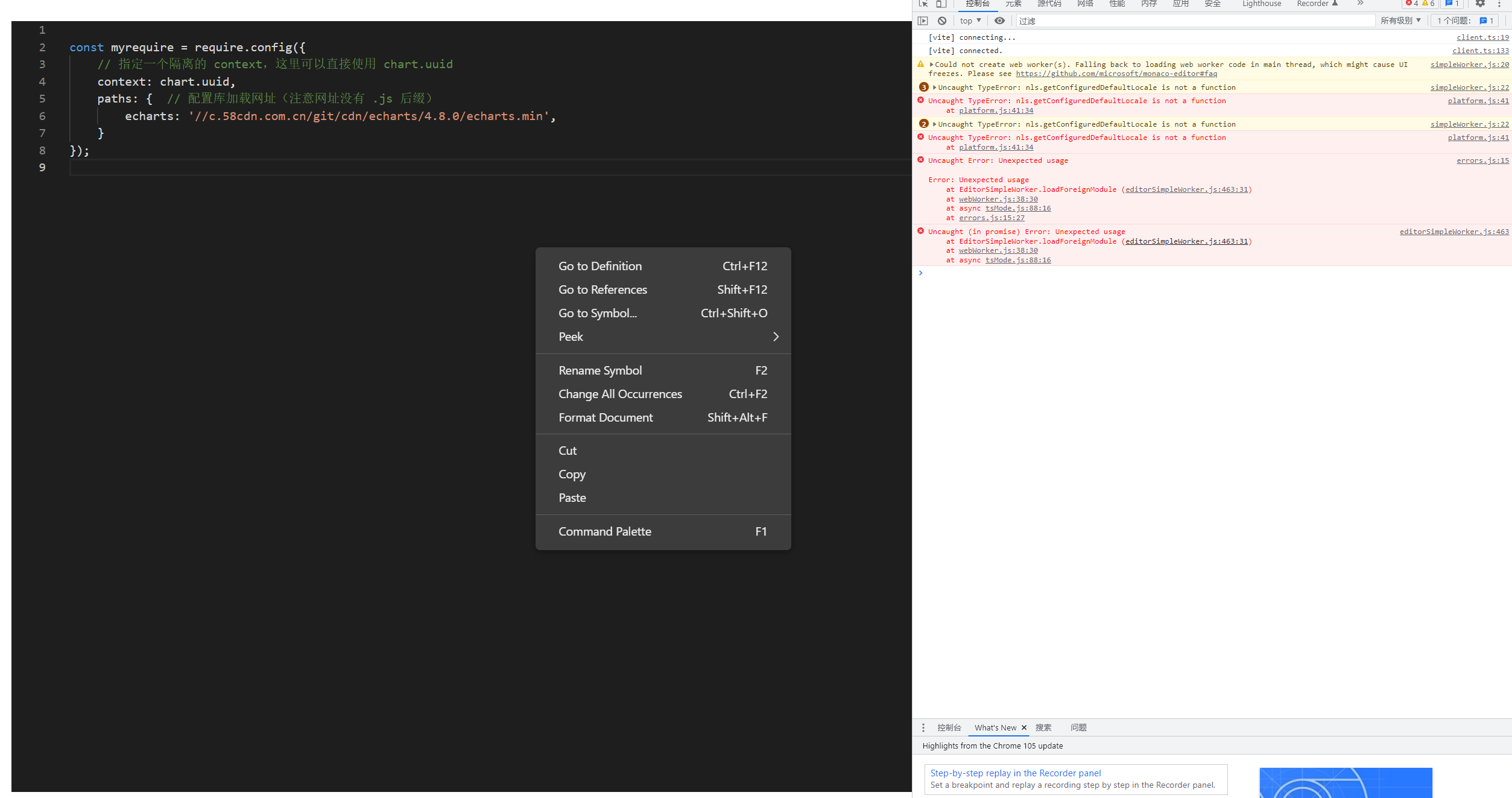Screen dimensions: 1512x798
Task: Clear the console with the prohibit icon
Action: click(x=941, y=20)
